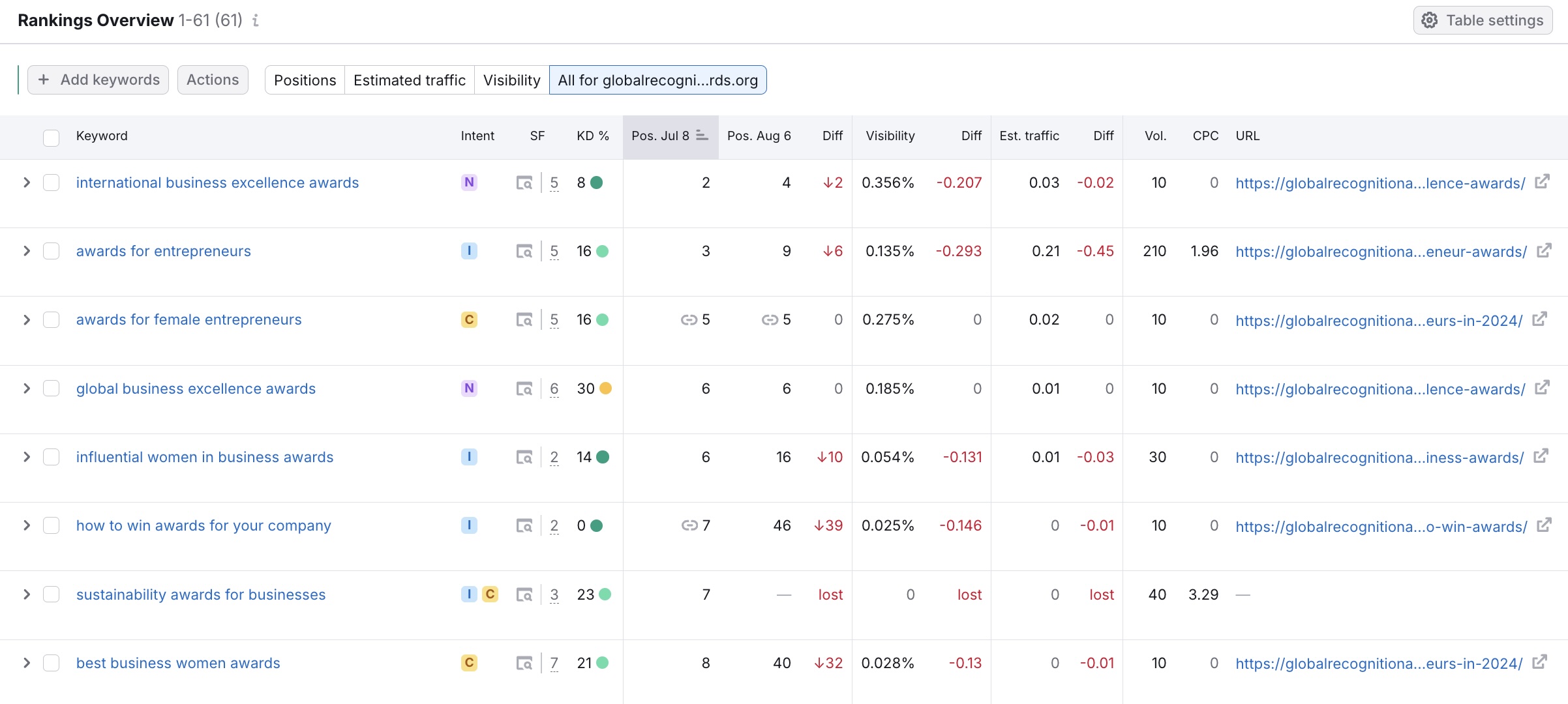This screenshot has width=1568, height=704.
Task: Open external link icon for global business excellence awards URL
Action: click(x=1542, y=388)
